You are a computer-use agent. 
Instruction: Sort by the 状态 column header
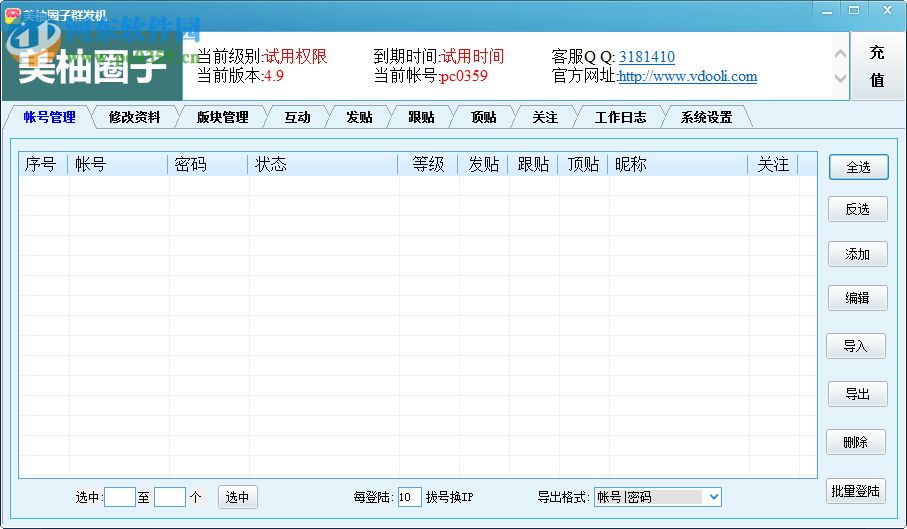323,165
